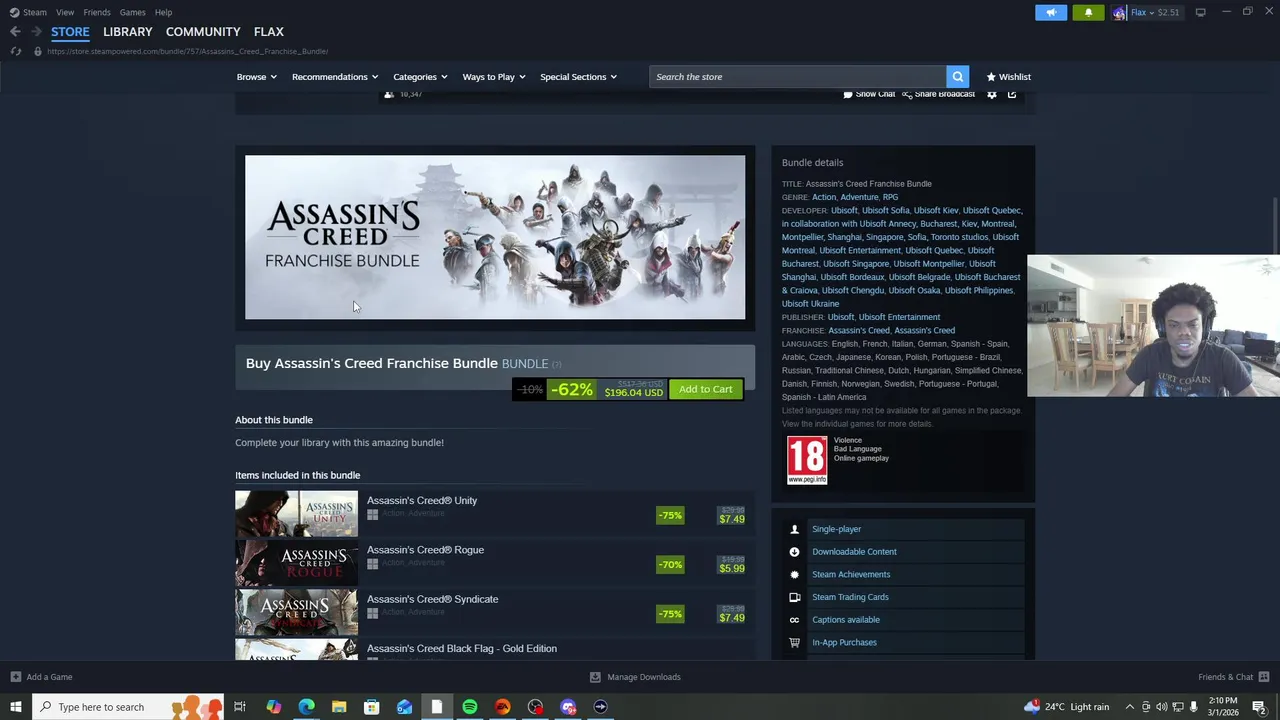Image resolution: width=1280 pixels, height=720 pixels.
Task: Go forward with the forward arrow
Action: click(x=36, y=32)
